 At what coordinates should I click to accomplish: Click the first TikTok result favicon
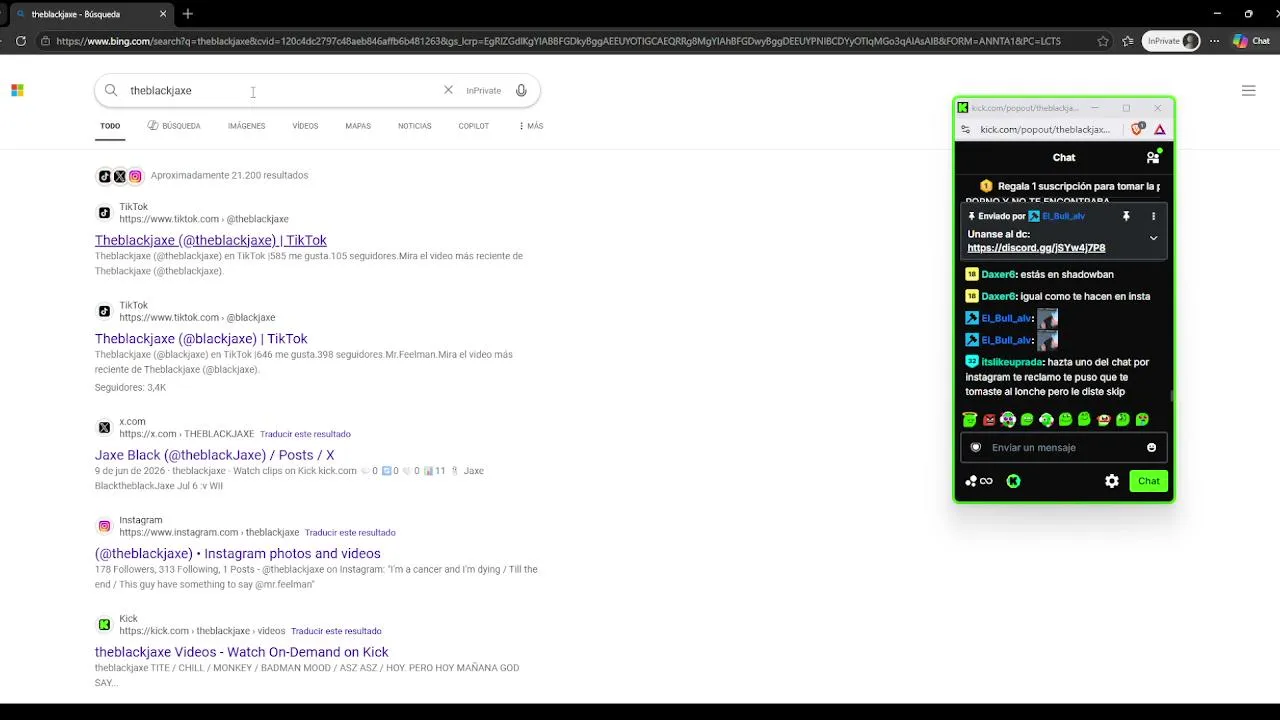104,213
